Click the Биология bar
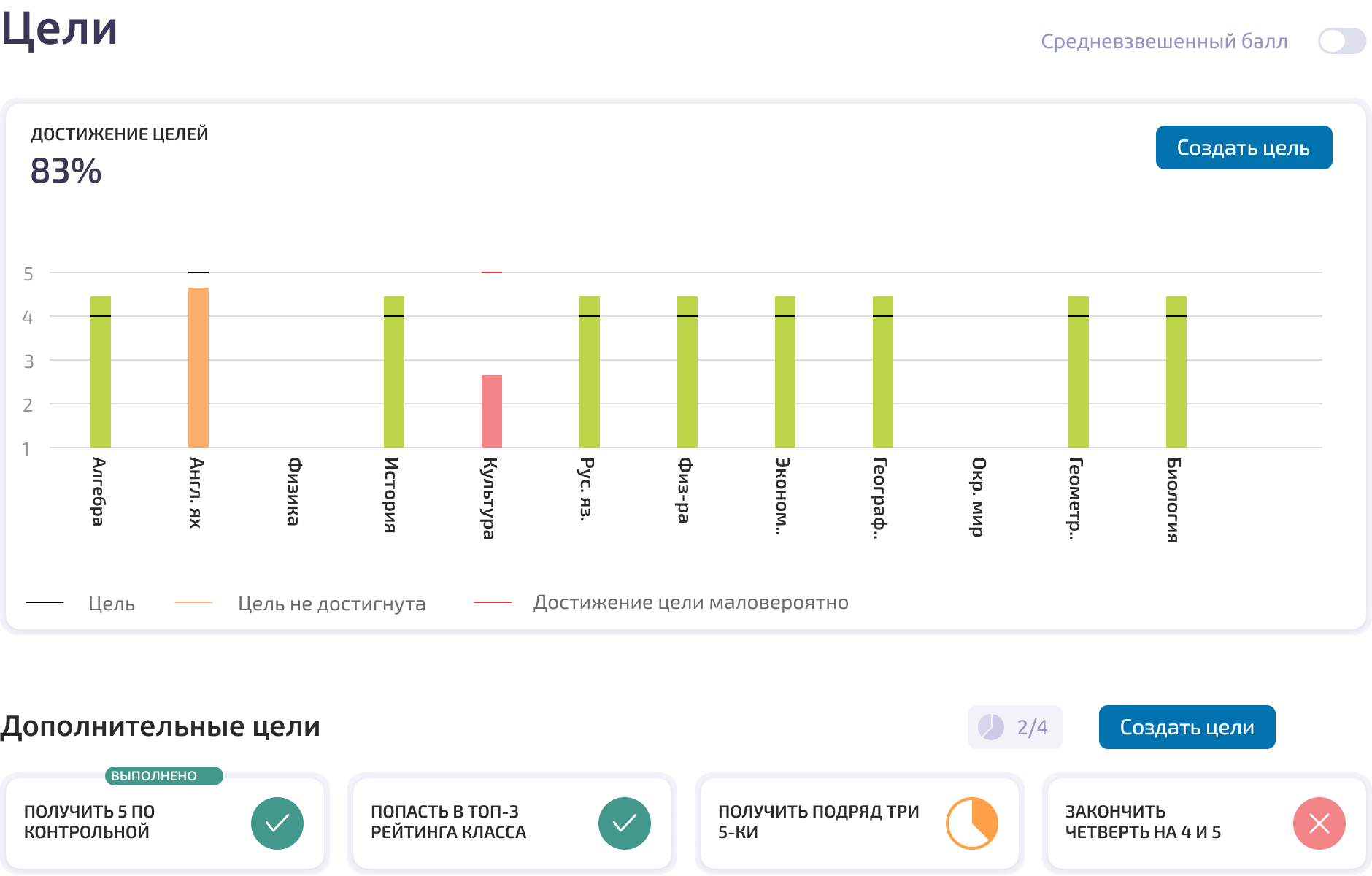The height and width of the screenshot is (876, 1372). [x=1176, y=372]
